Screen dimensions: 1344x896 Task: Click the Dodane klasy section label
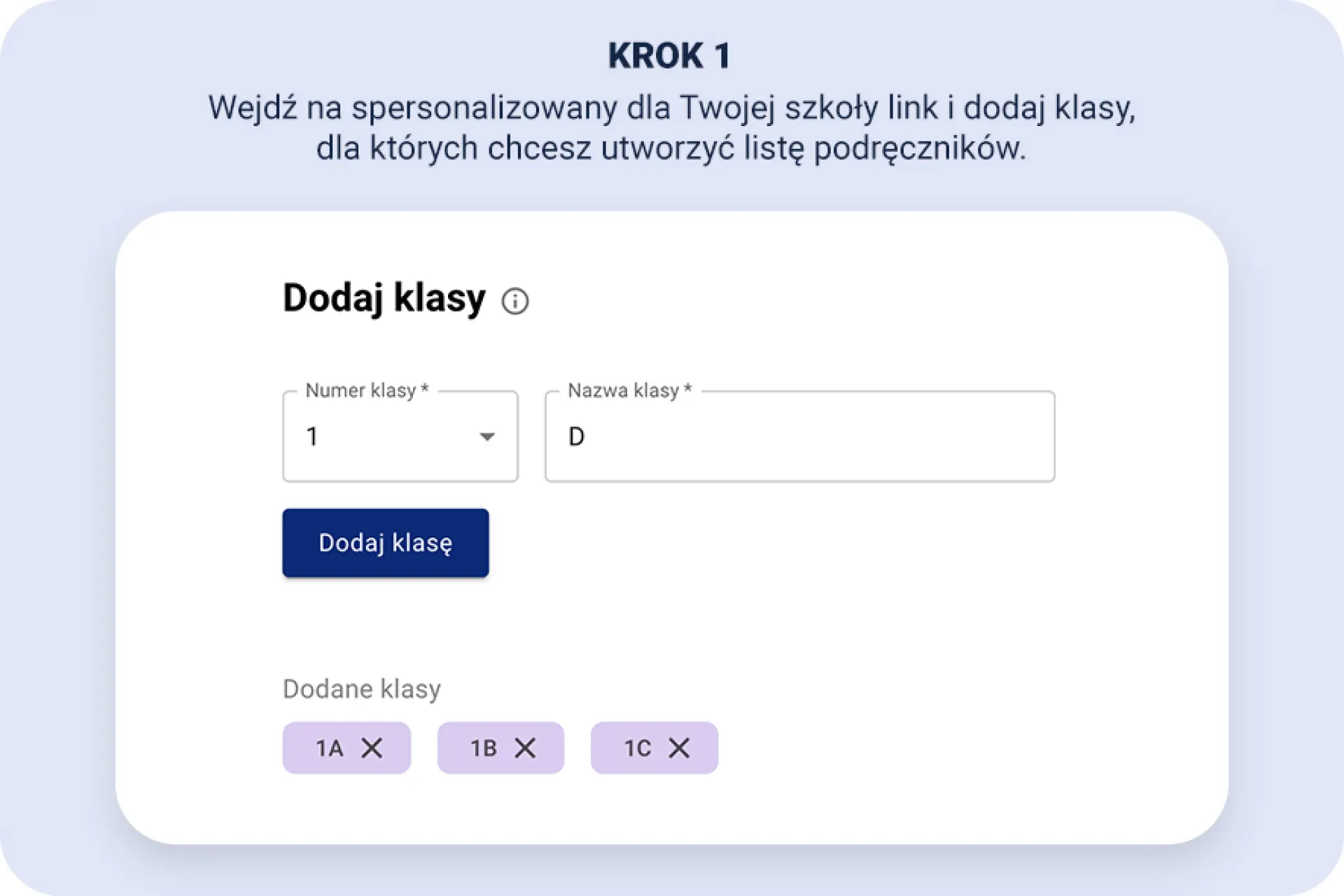click(x=361, y=689)
